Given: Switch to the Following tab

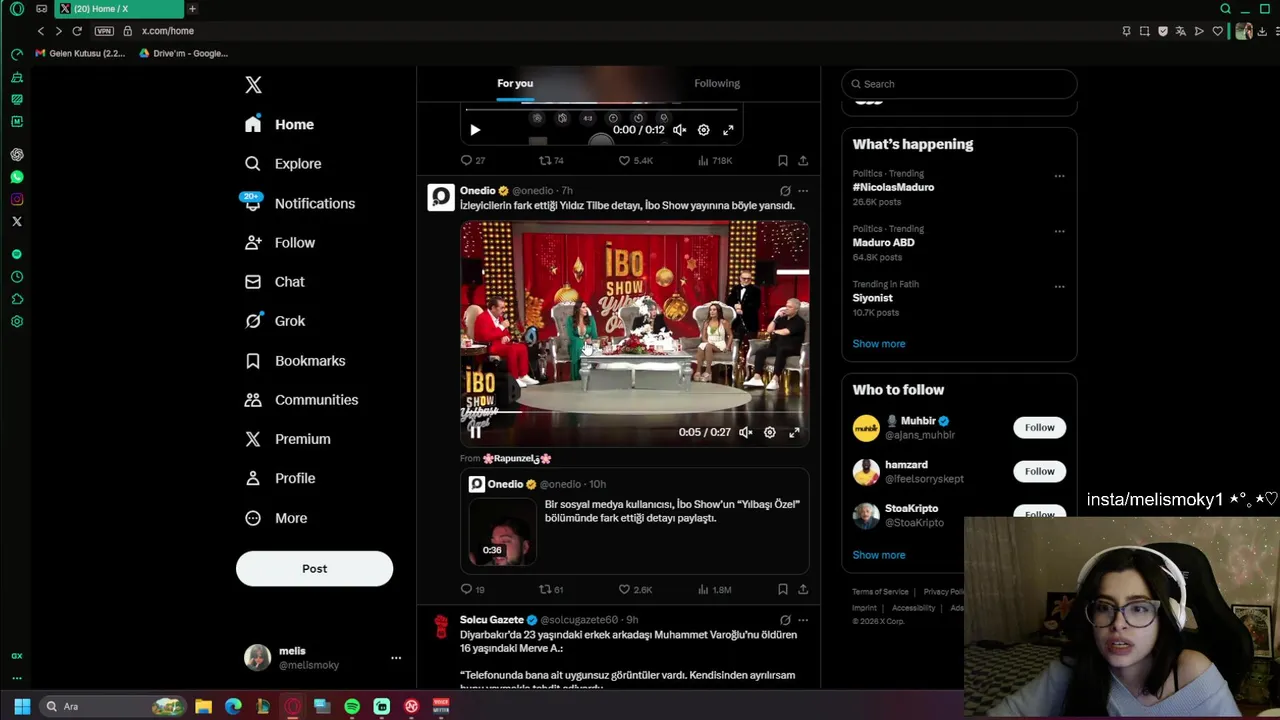Looking at the screenshot, I should [x=717, y=84].
